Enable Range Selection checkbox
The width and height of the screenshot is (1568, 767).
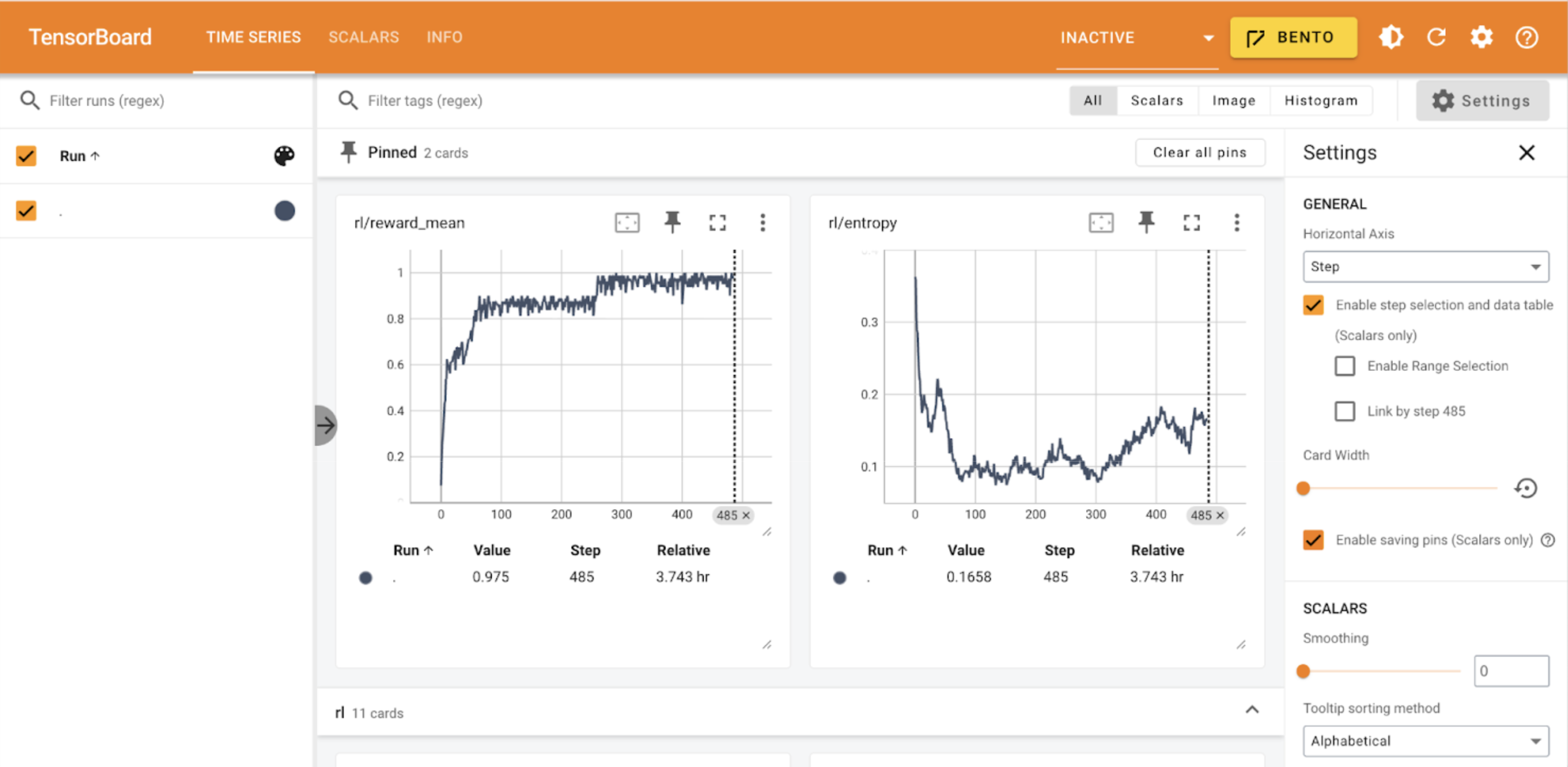tap(1345, 366)
